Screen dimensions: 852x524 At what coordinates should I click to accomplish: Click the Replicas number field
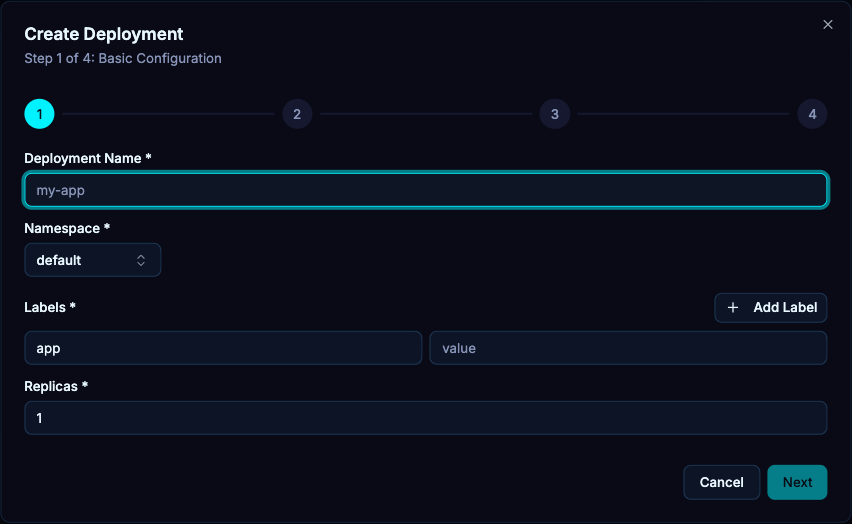[x=426, y=418]
